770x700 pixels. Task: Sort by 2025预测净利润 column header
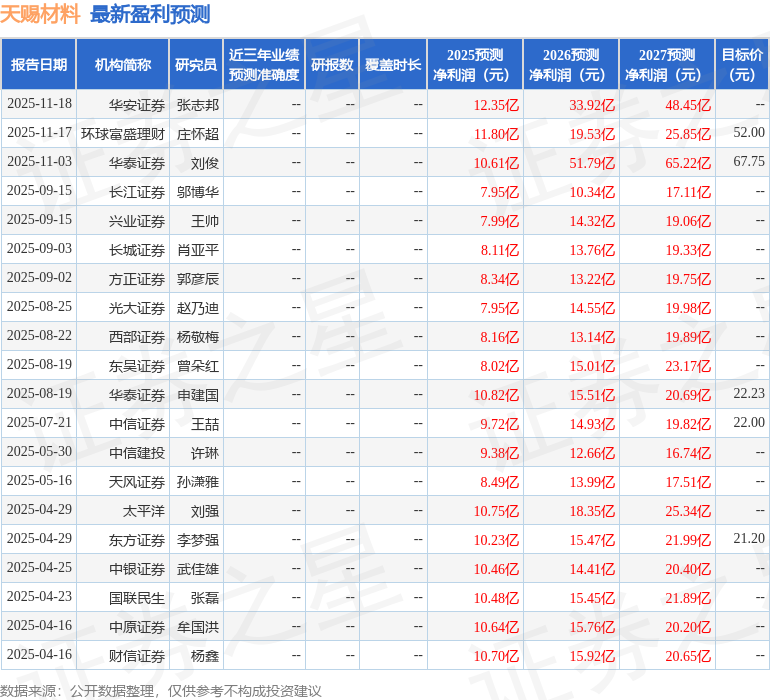pos(474,64)
